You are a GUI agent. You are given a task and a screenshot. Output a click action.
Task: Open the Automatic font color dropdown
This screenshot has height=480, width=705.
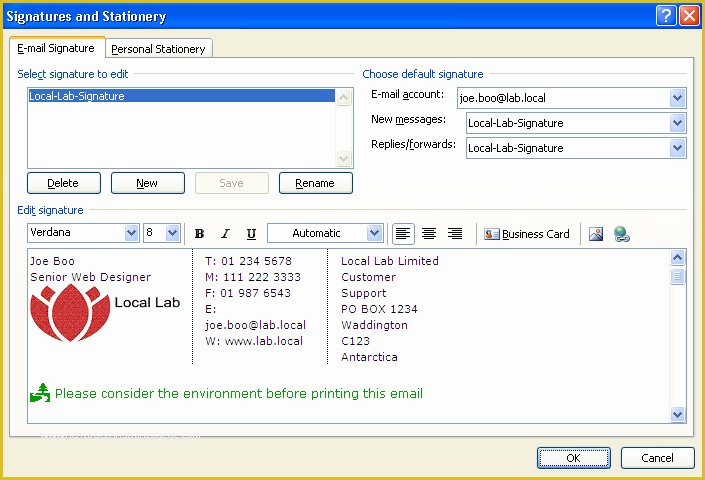click(374, 233)
